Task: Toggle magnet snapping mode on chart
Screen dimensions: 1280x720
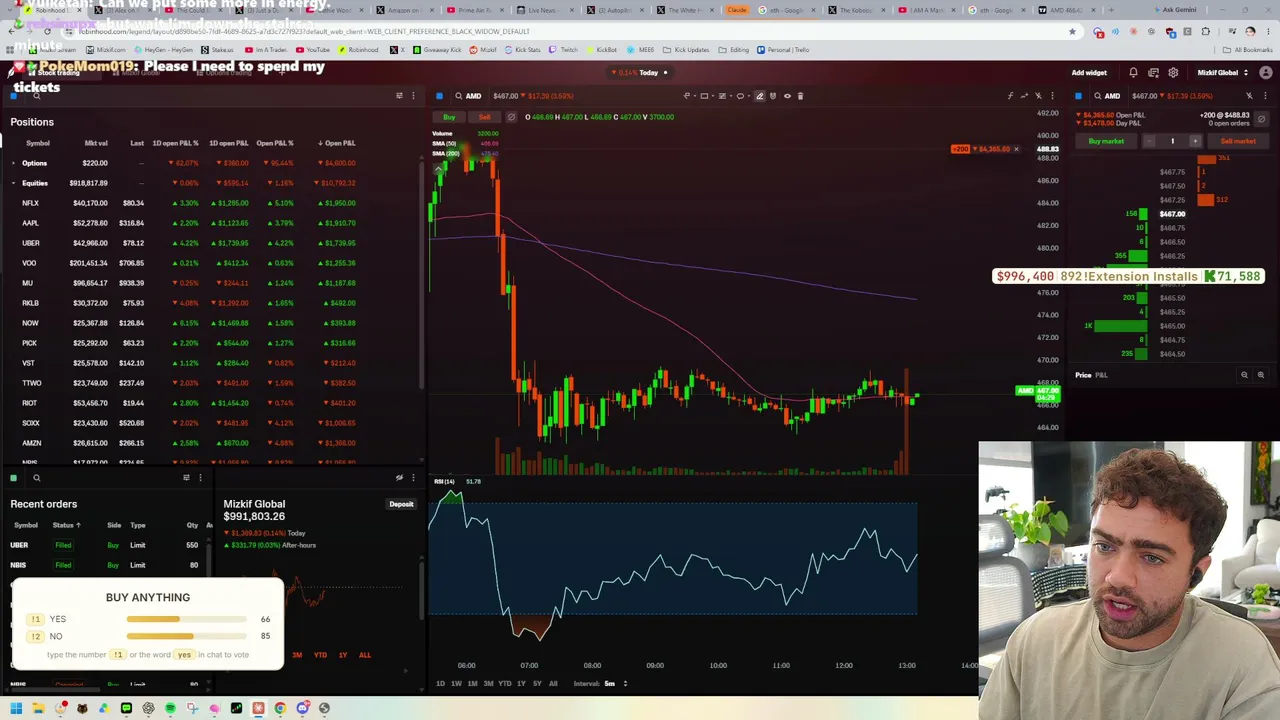Action: click(773, 96)
